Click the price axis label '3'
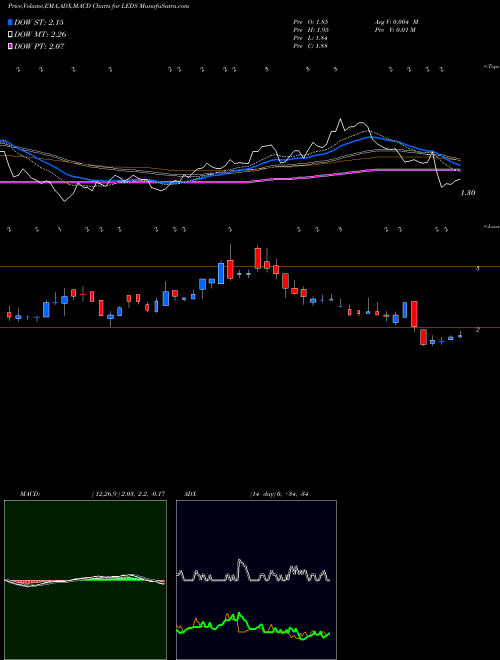 (x=477, y=268)
